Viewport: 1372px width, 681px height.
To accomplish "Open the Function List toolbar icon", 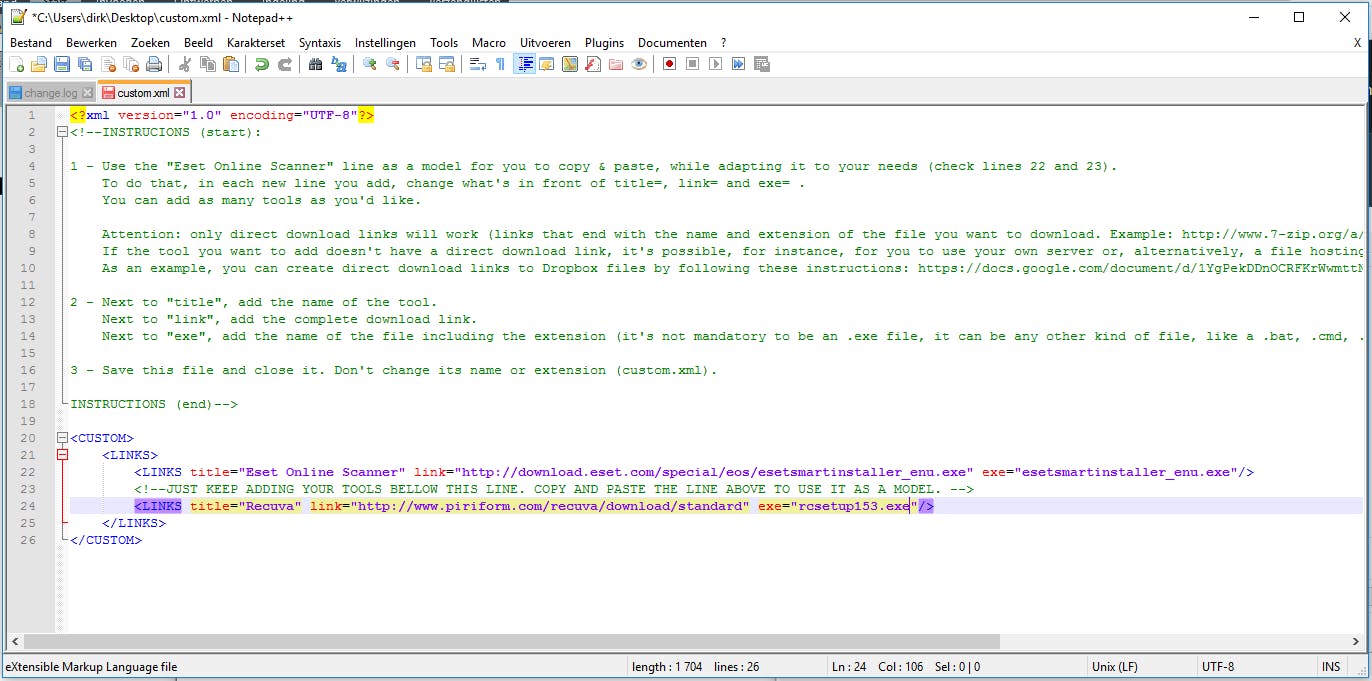I will coord(593,64).
